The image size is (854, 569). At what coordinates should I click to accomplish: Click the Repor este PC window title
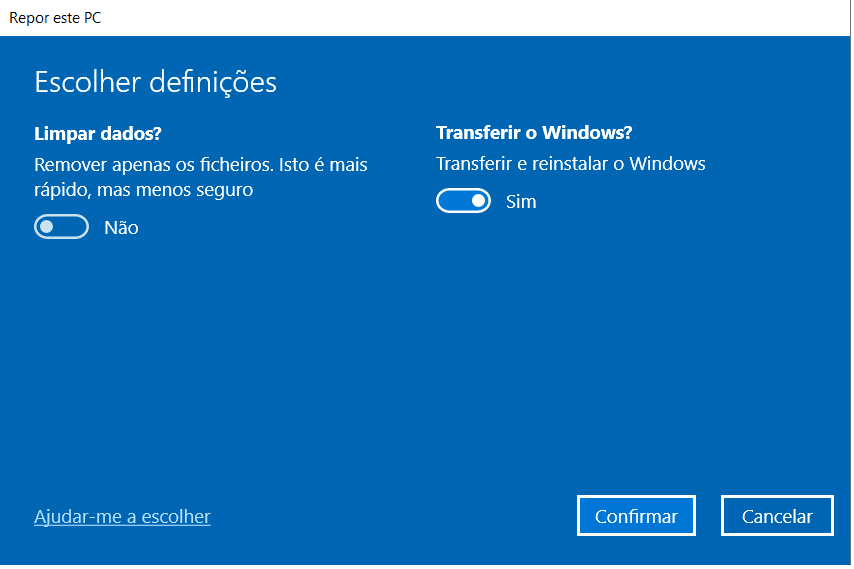pyautogui.click(x=55, y=17)
